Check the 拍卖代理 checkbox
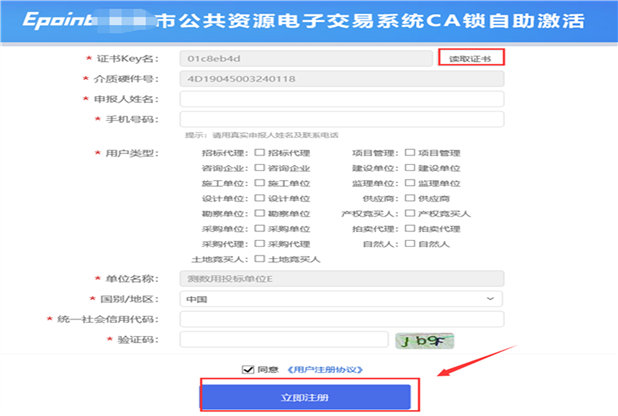The height and width of the screenshot is (416, 618). [x=410, y=228]
